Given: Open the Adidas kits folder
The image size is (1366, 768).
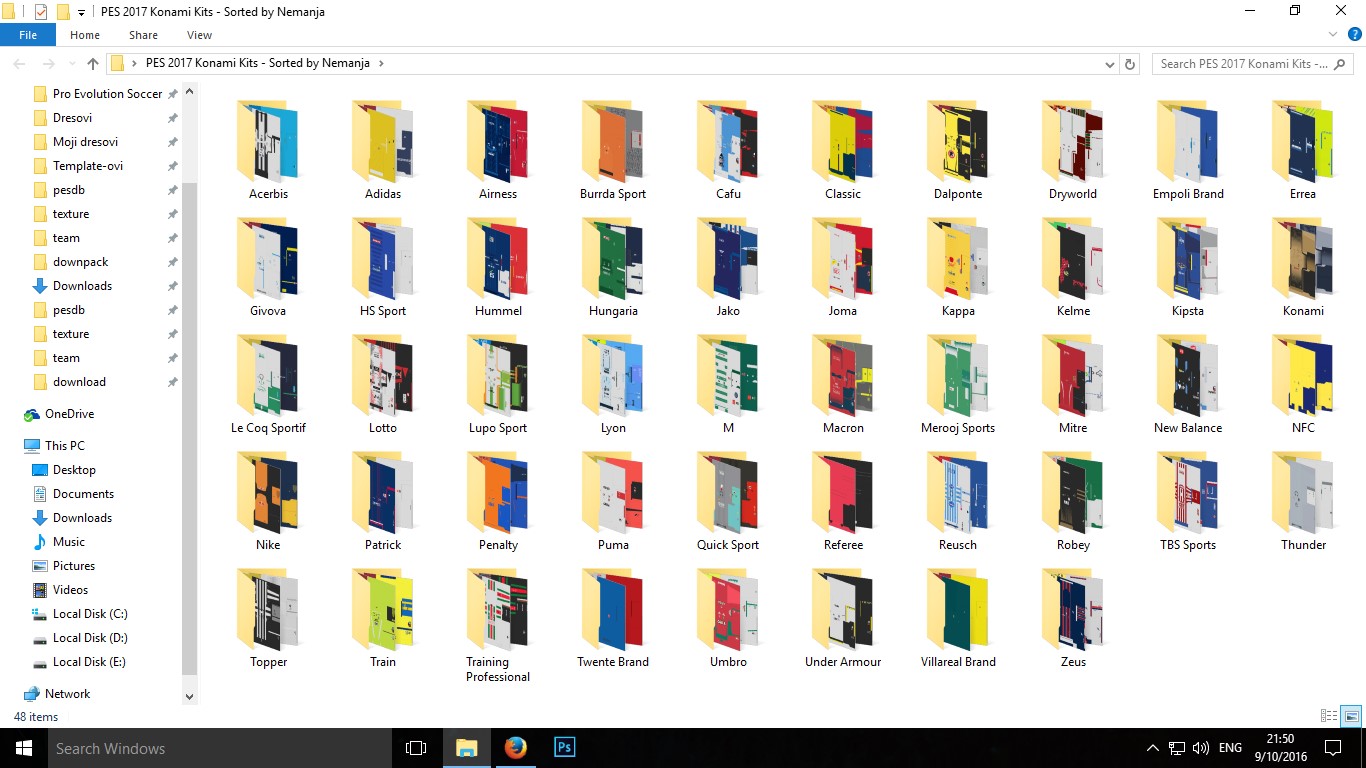Looking at the screenshot, I should (383, 150).
